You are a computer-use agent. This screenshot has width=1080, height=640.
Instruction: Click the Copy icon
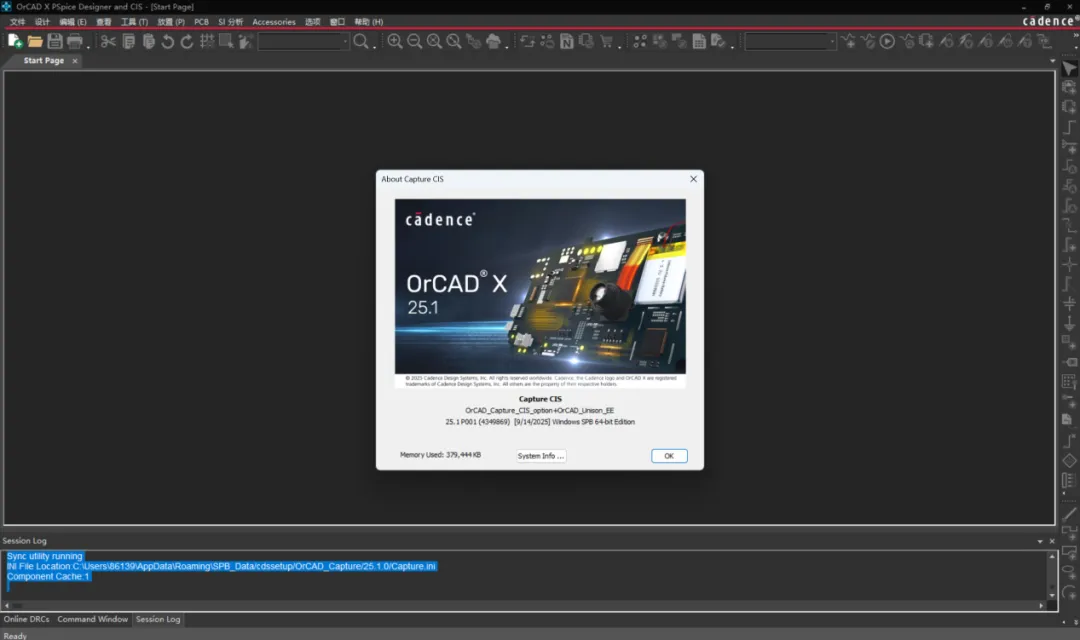point(129,41)
